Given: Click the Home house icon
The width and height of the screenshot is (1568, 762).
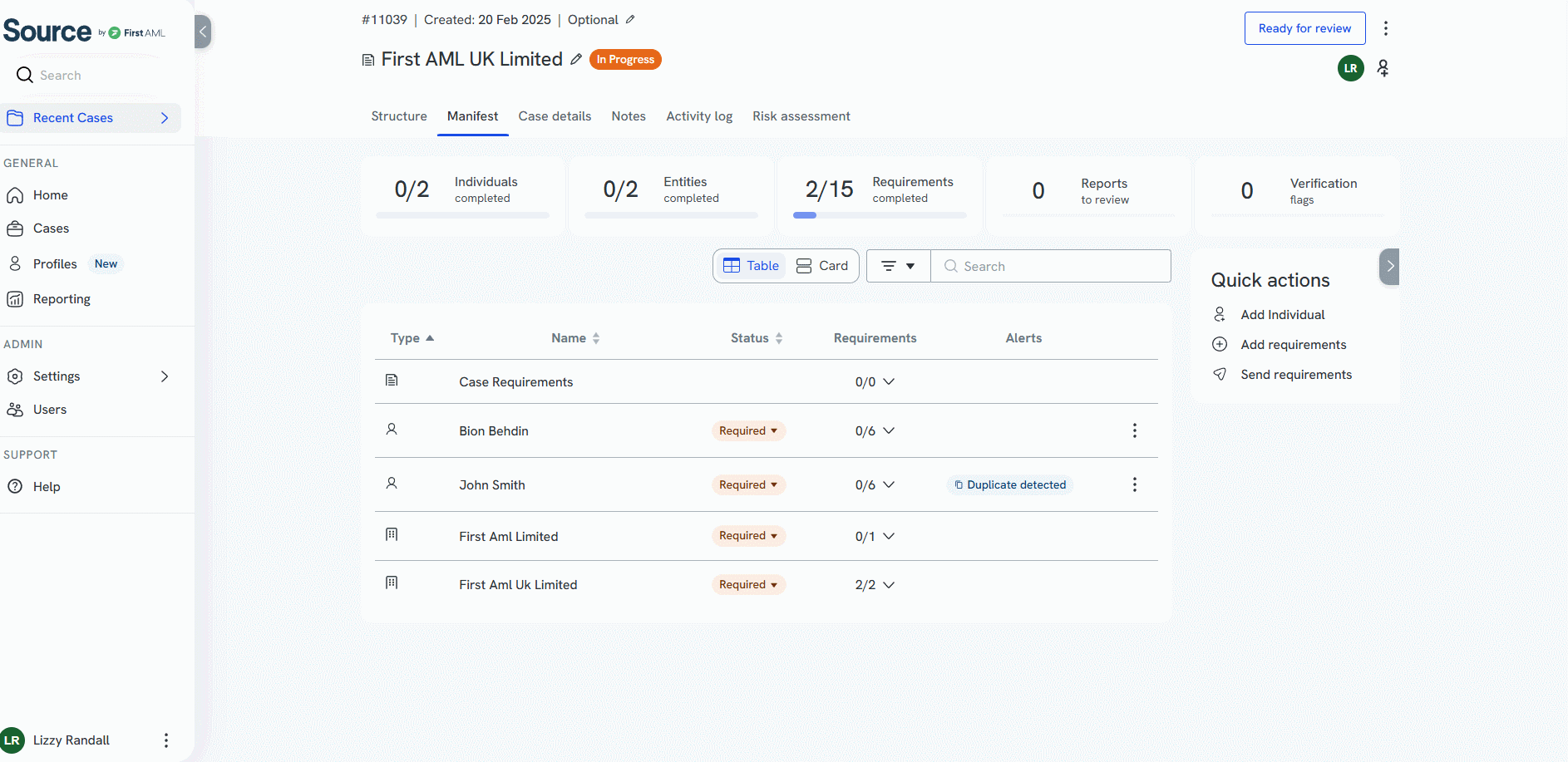Looking at the screenshot, I should point(15,195).
